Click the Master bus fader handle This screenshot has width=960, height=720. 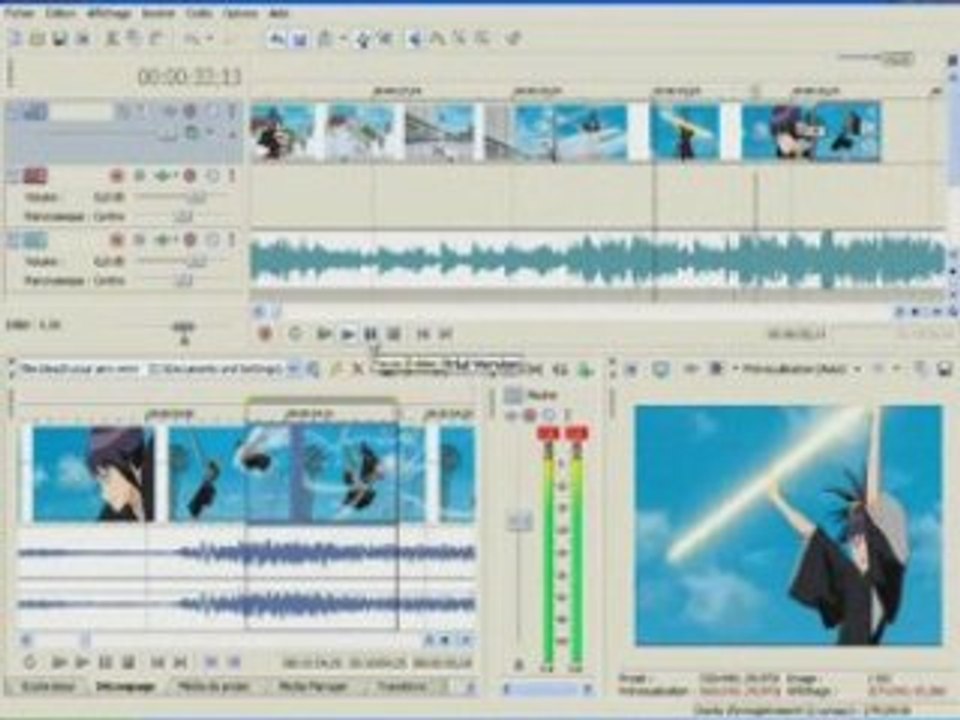click(520, 522)
